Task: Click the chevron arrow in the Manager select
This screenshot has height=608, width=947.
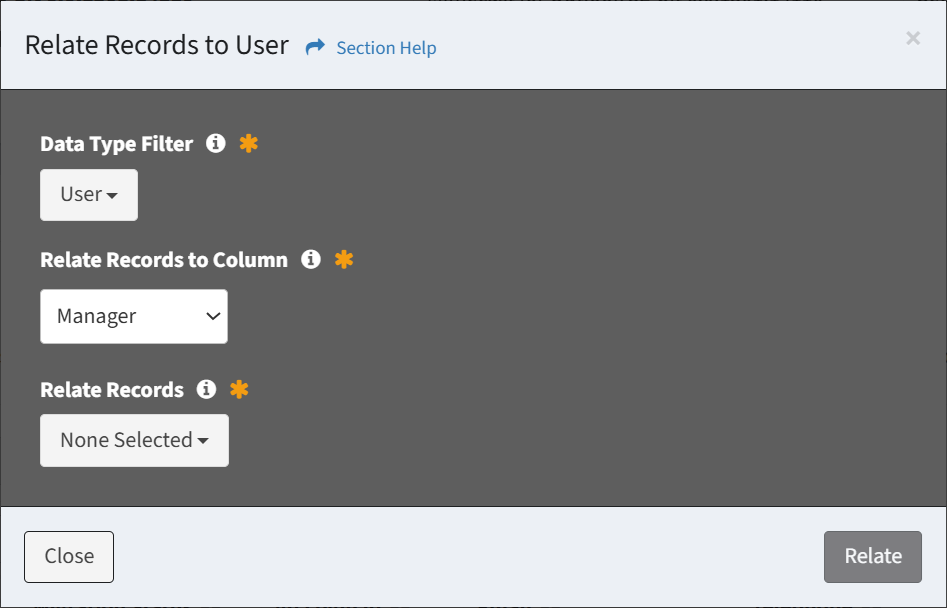Action: 212,317
